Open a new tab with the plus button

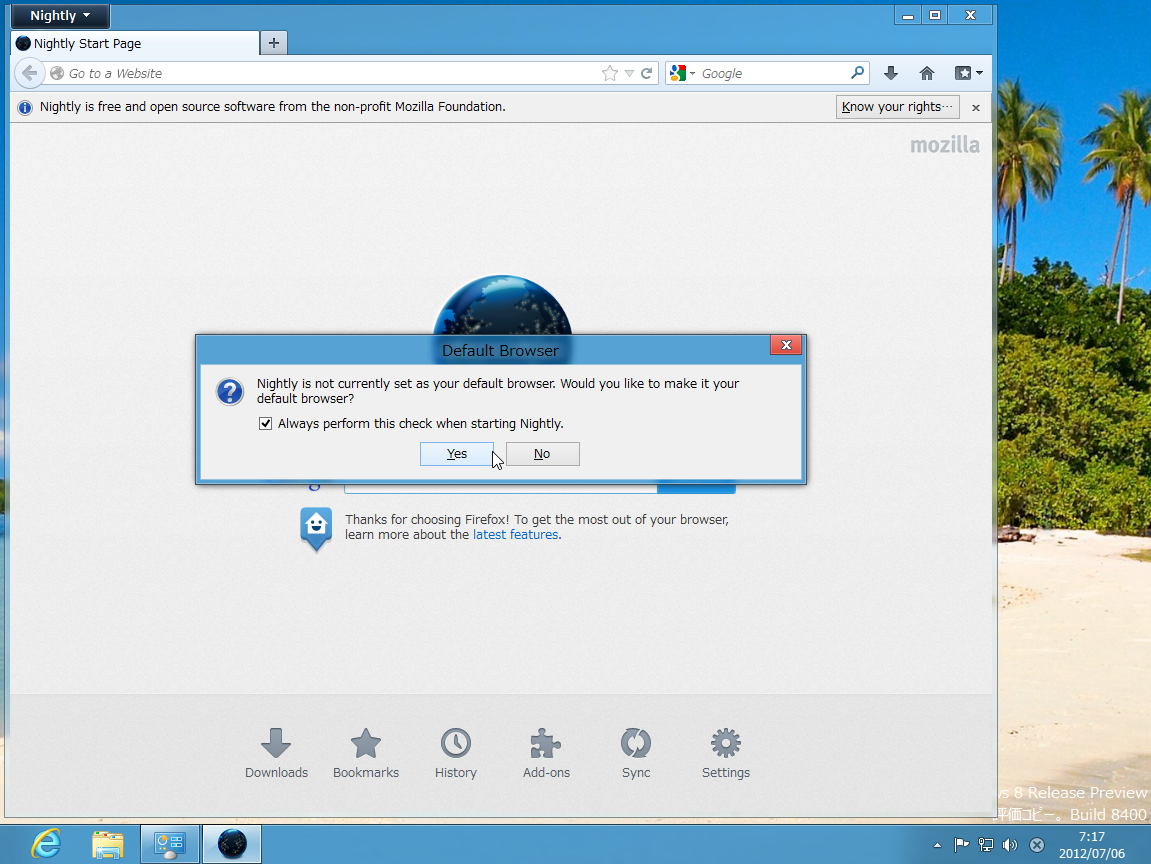coord(274,43)
